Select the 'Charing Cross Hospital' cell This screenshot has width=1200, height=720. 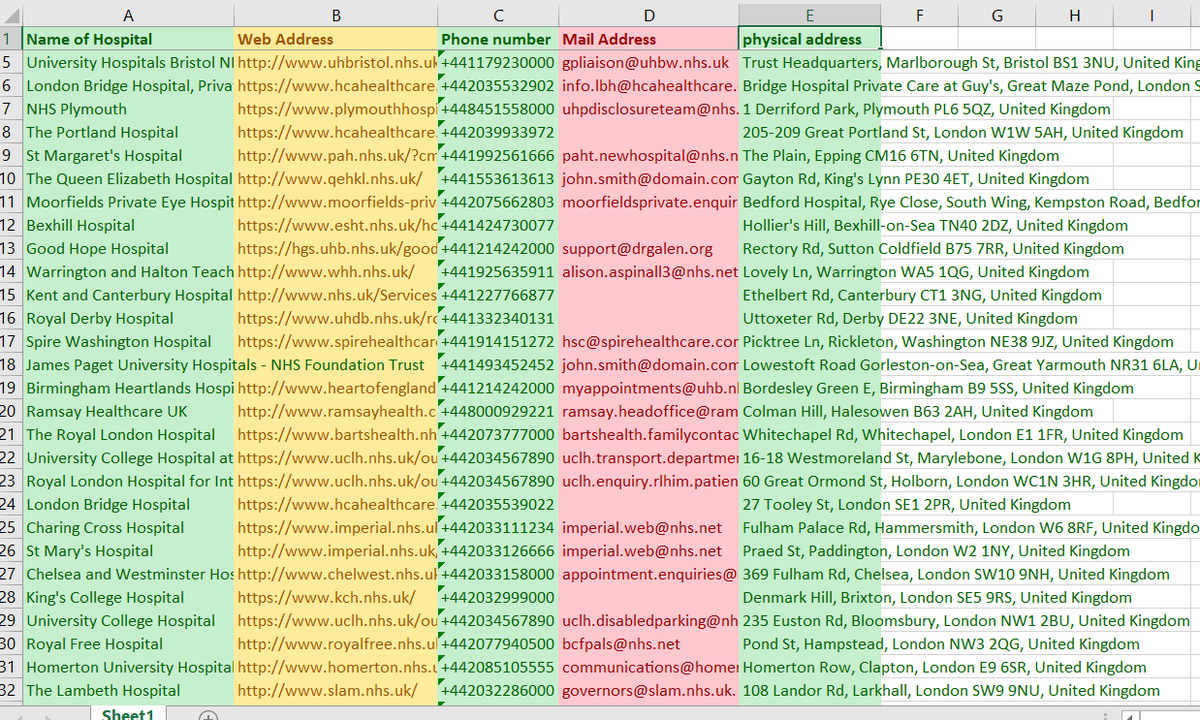pyautogui.click(x=127, y=527)
